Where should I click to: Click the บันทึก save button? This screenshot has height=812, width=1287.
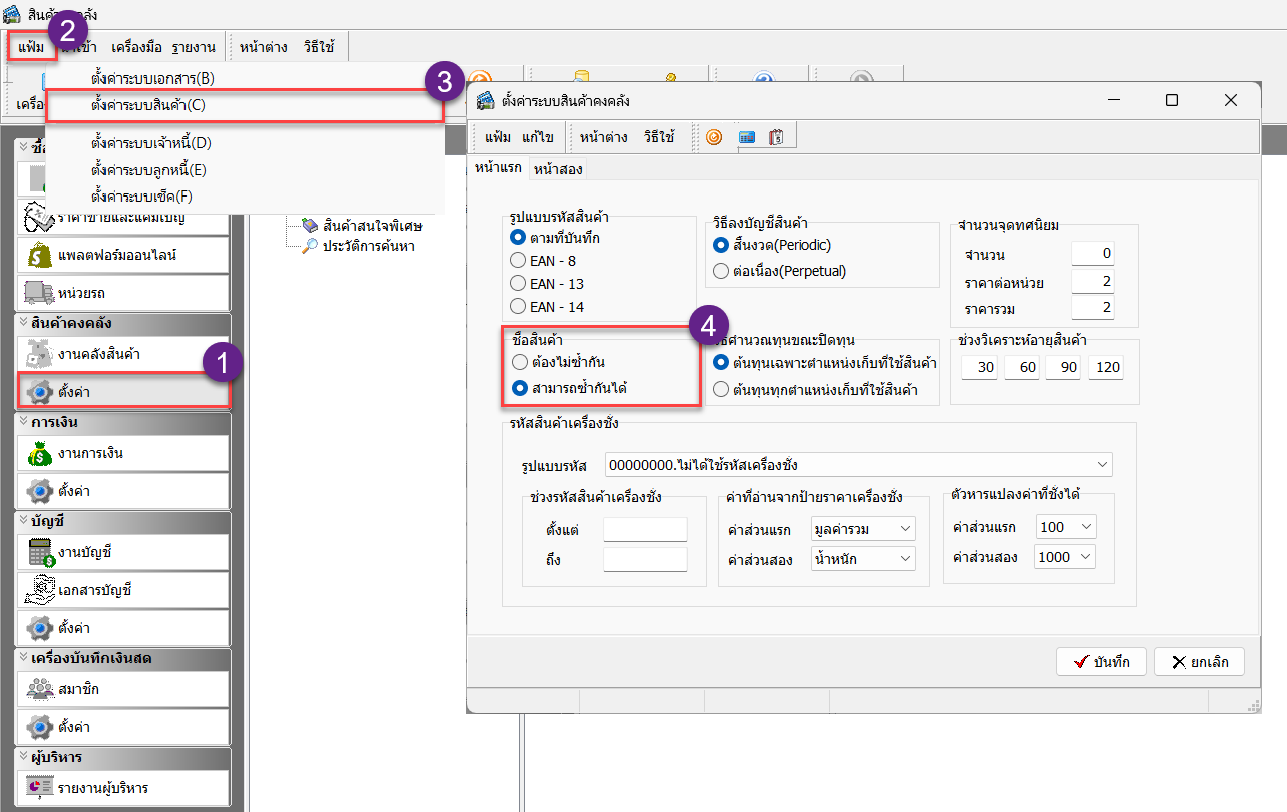pos(1100,662)
